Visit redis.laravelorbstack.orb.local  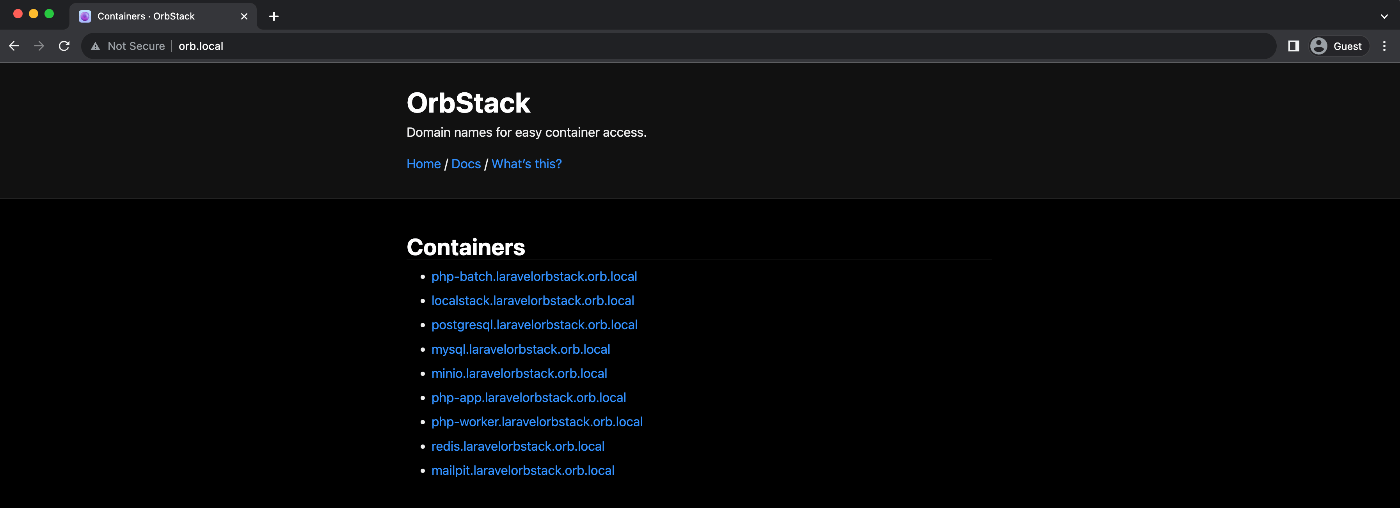(x=518, y=447)
